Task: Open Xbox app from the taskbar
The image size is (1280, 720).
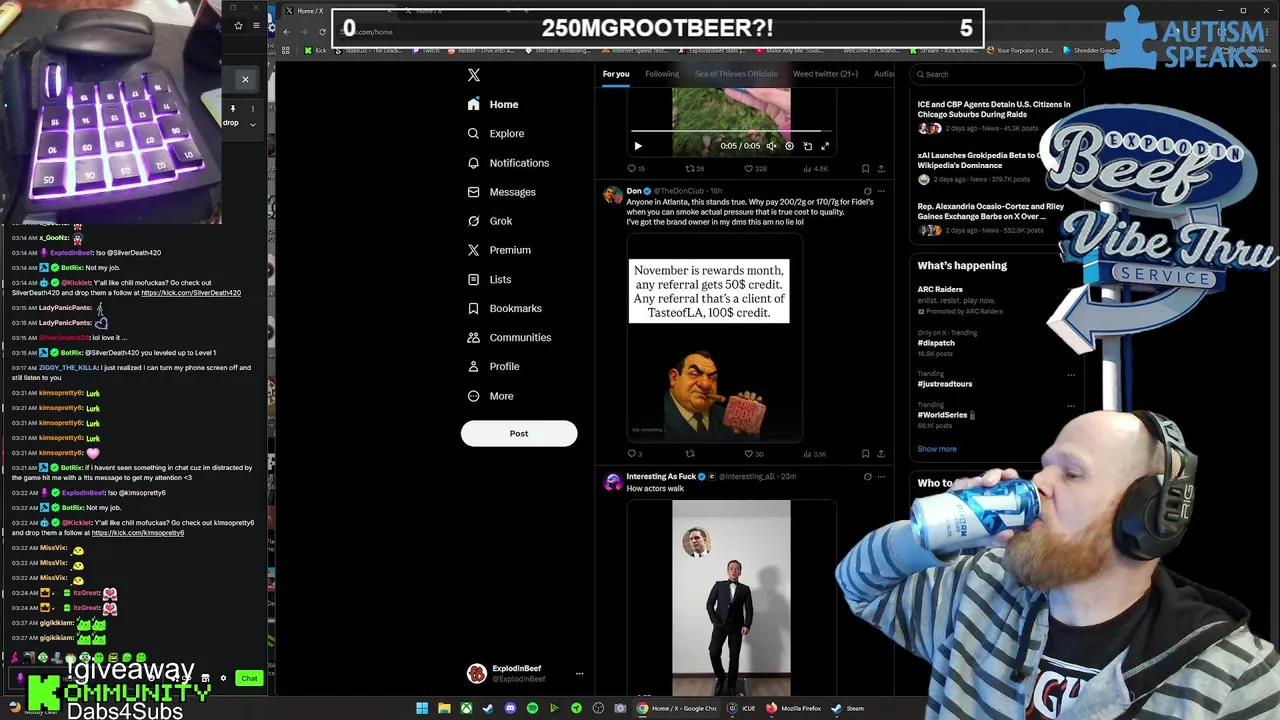Action: 466,708
